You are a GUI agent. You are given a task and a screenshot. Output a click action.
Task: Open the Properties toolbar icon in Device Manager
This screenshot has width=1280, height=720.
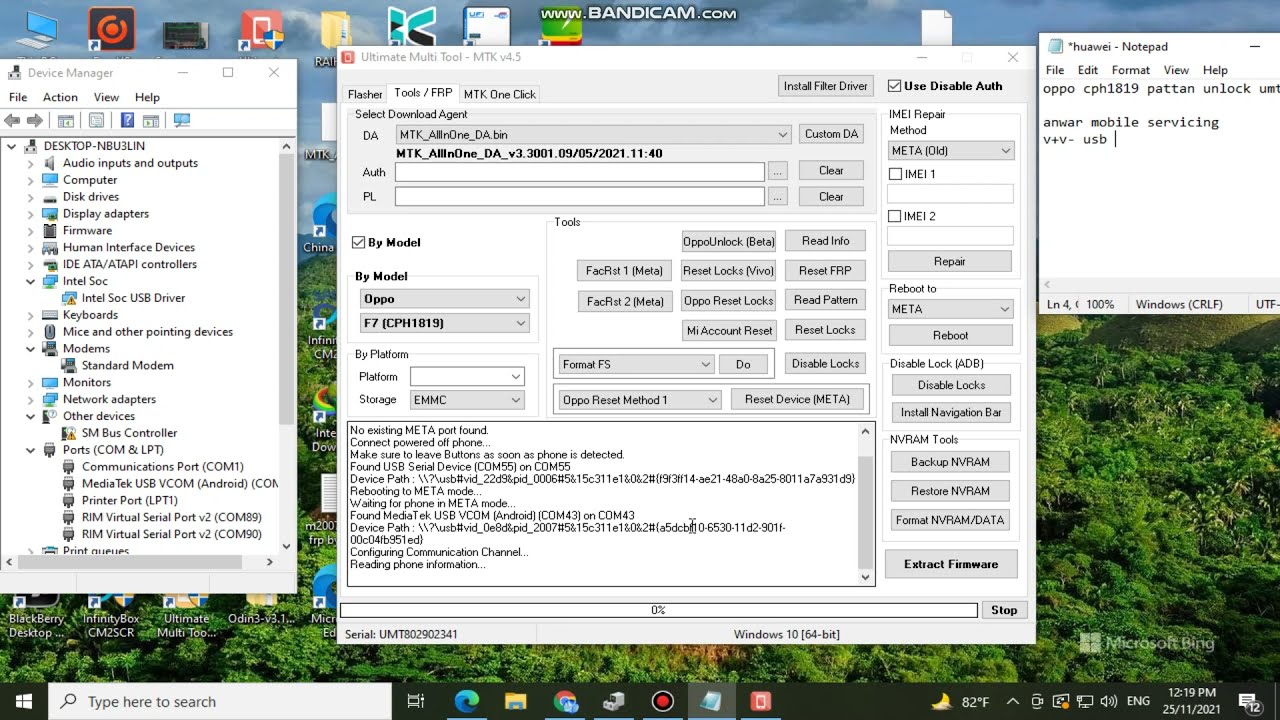[96, 121]
